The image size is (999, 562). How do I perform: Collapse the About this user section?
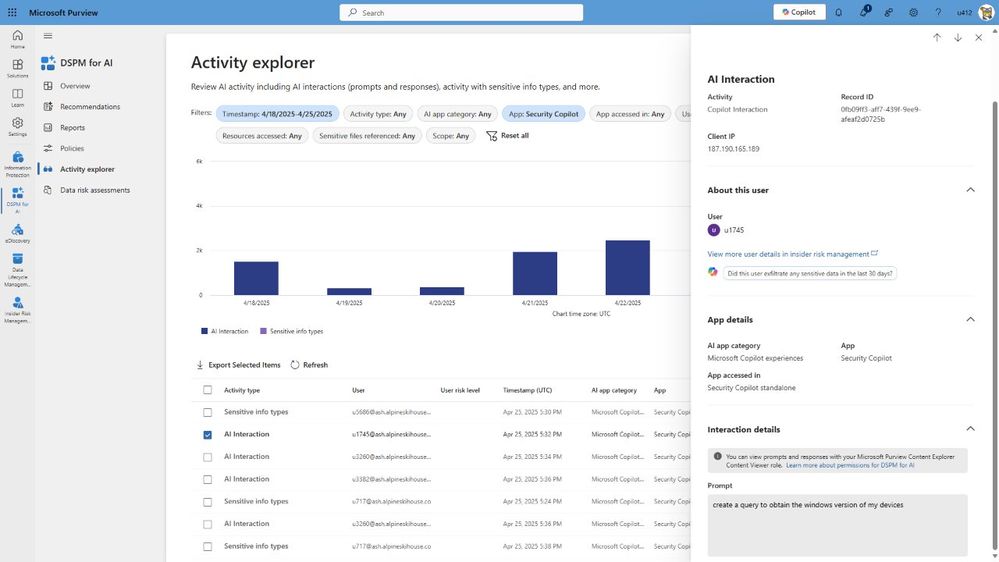click(970, 190)
